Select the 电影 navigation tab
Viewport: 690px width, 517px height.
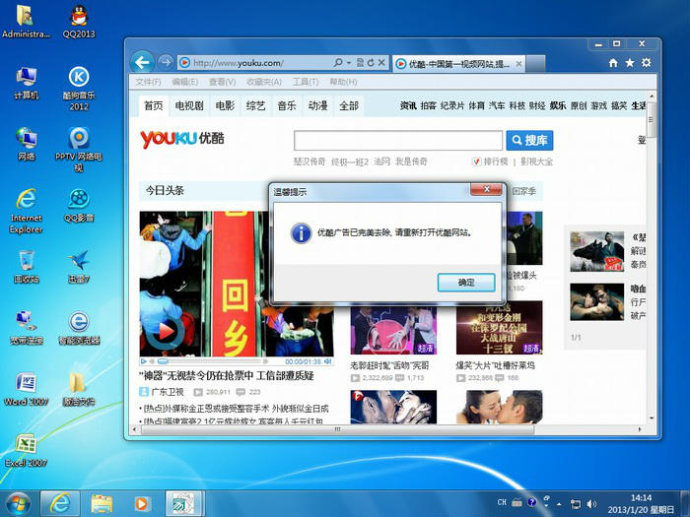pos(225,106)
